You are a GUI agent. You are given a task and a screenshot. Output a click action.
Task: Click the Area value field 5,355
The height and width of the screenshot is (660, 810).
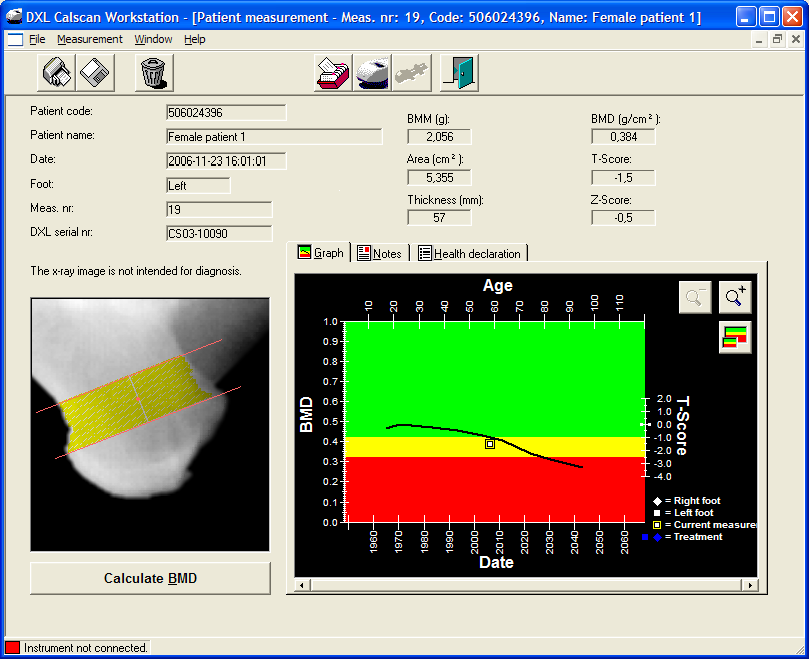point(440,178)
